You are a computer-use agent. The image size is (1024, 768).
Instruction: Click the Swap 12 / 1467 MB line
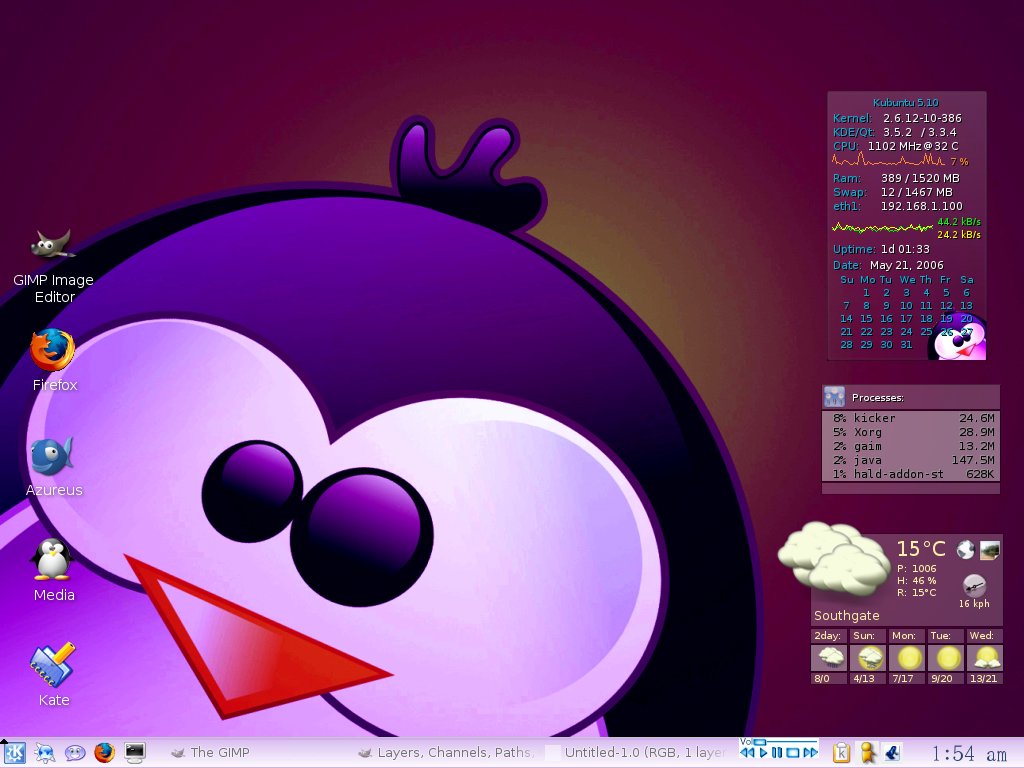[893, 192]
